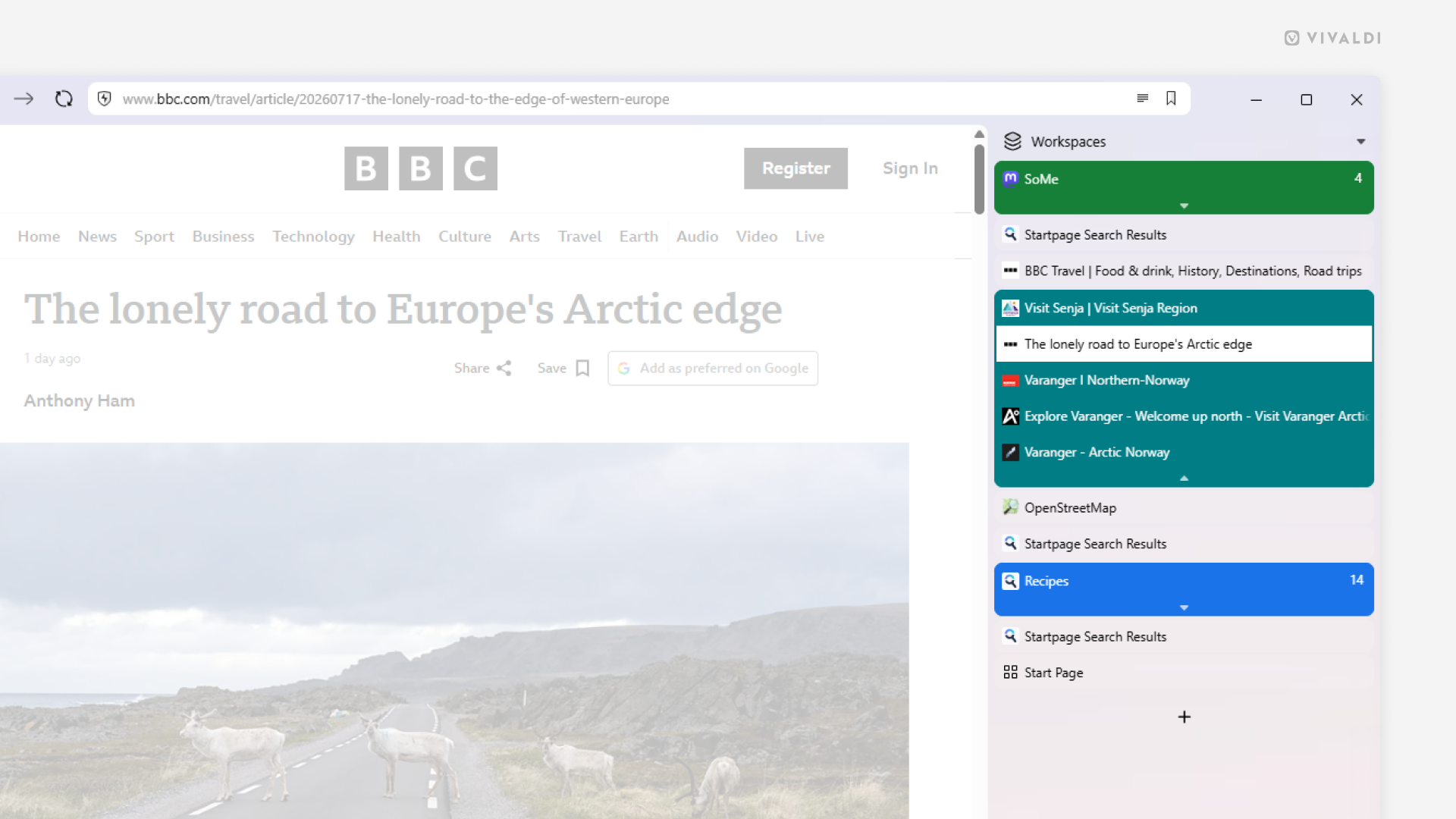Open the Workspaces dropdown arrow
This screenshot has width=1456, height=819.
pyautogui.click(x=1360, y=142)
